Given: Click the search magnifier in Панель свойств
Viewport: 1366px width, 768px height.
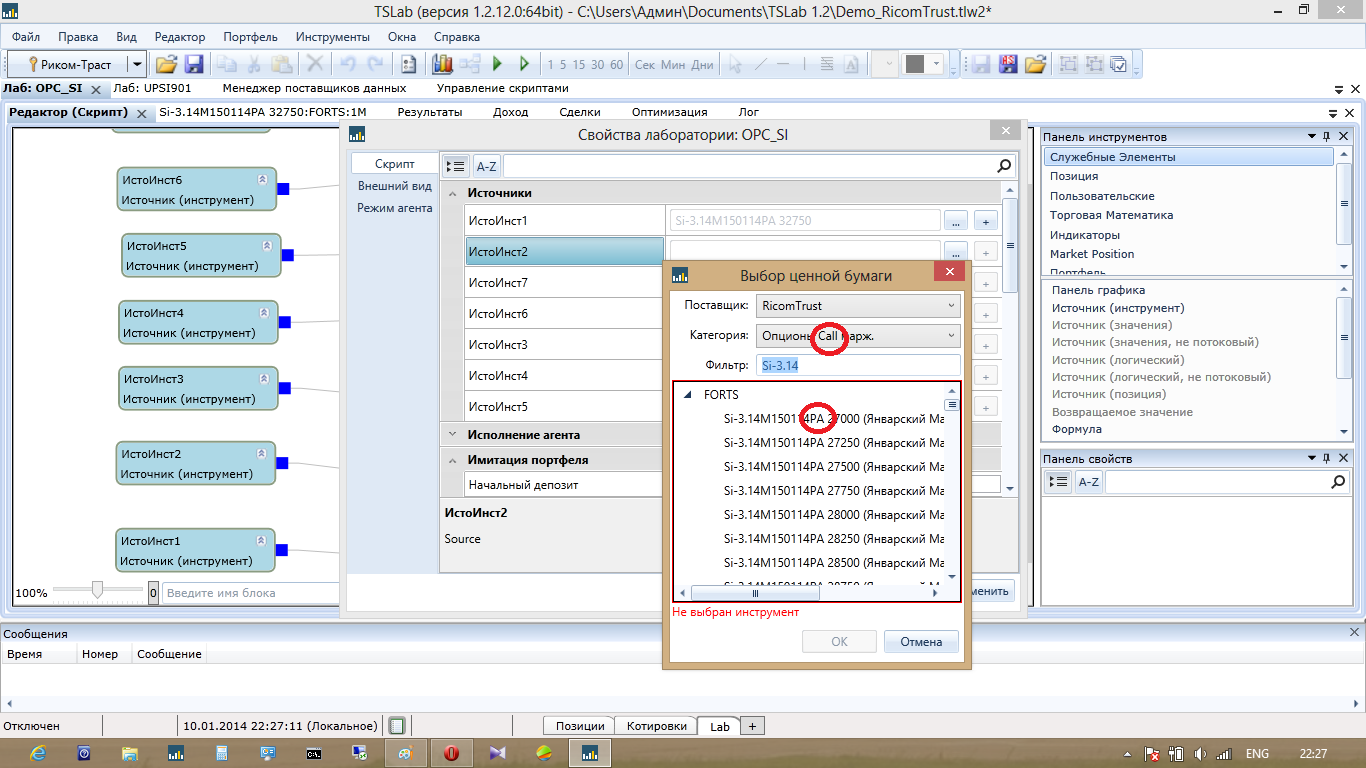Looking at the screenshot, I should pyautogui.click(x=1338, y=482).
